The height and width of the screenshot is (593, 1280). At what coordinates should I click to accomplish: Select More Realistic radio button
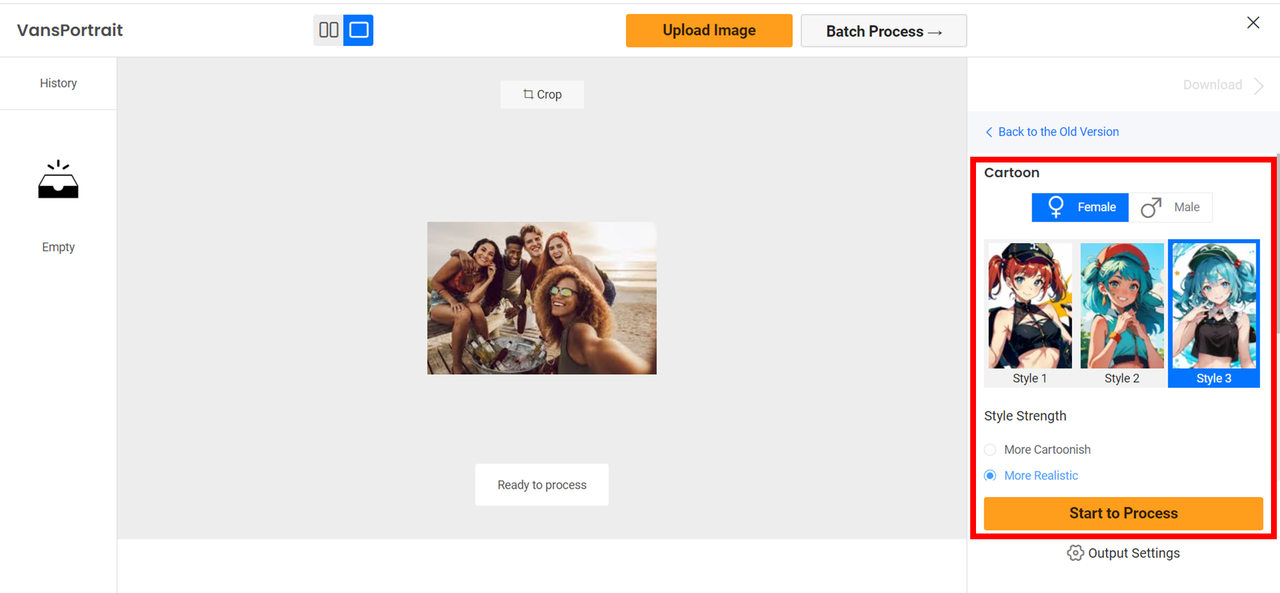point(990,476)
